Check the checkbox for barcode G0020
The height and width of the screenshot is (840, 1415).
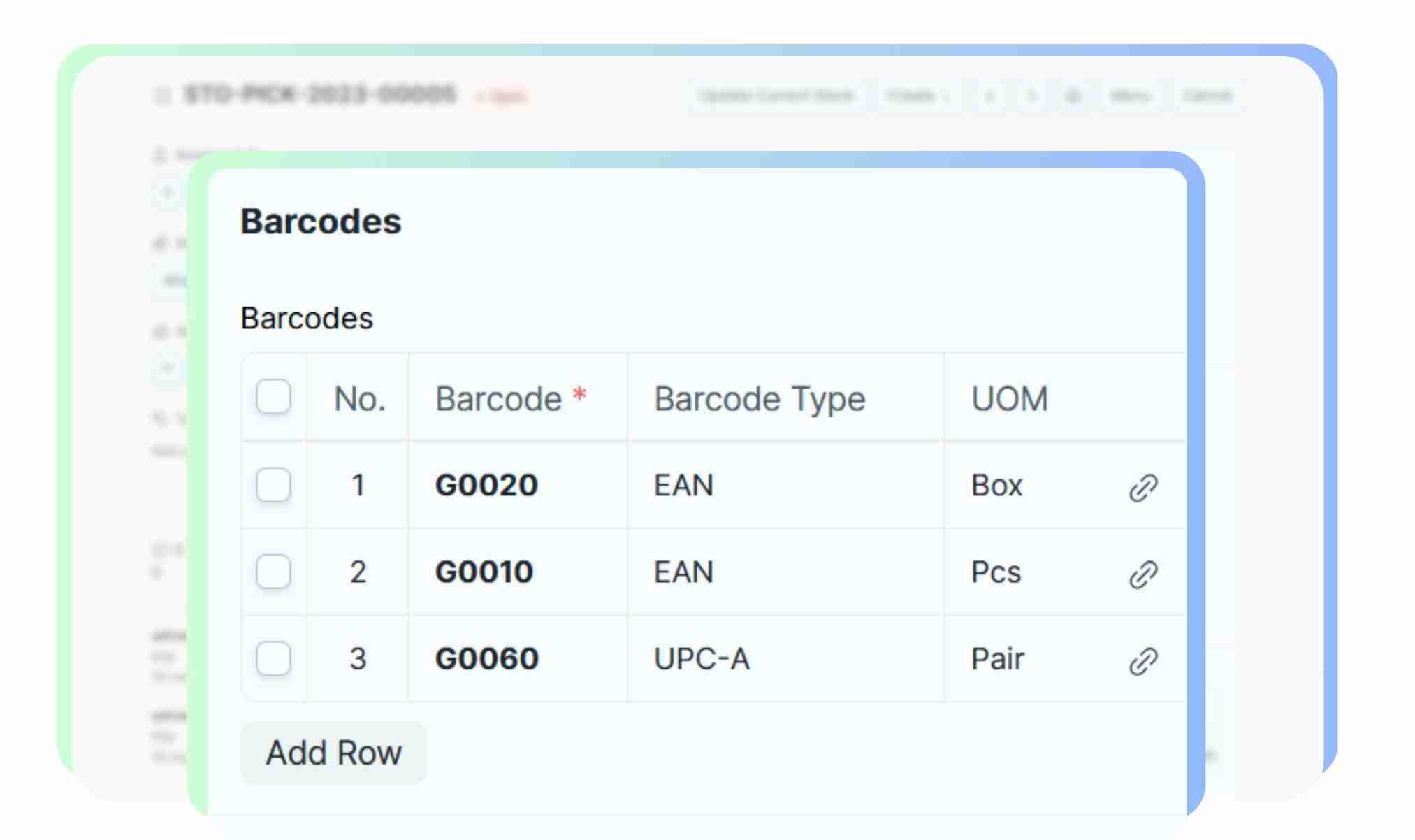point(273,485)
